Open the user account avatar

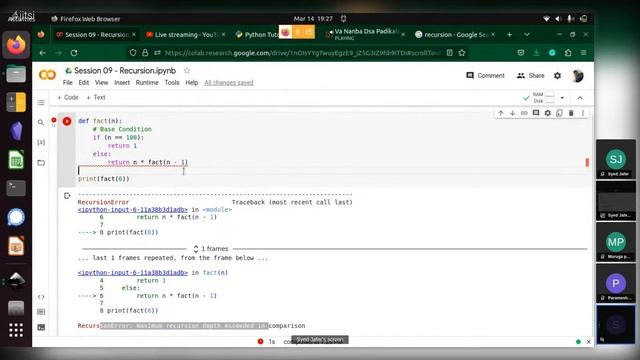tap(578, 76)
